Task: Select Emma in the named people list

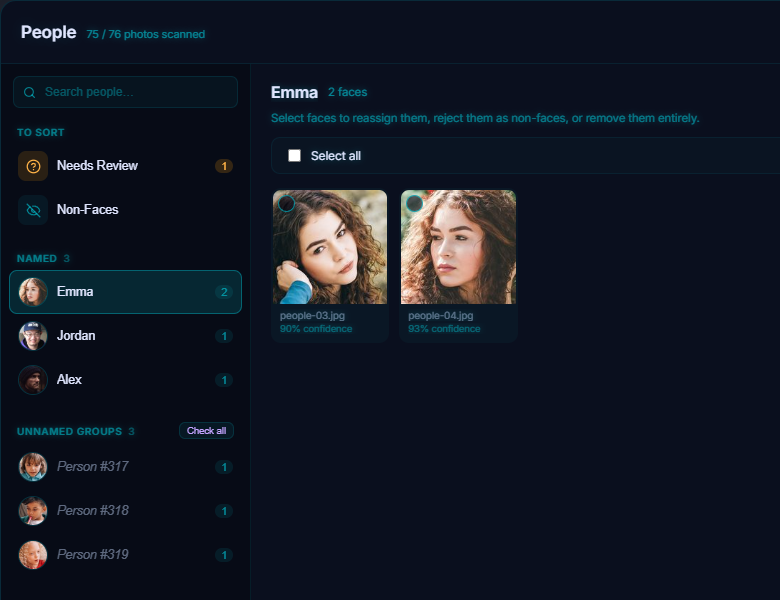Action: (x=125, y=292)
